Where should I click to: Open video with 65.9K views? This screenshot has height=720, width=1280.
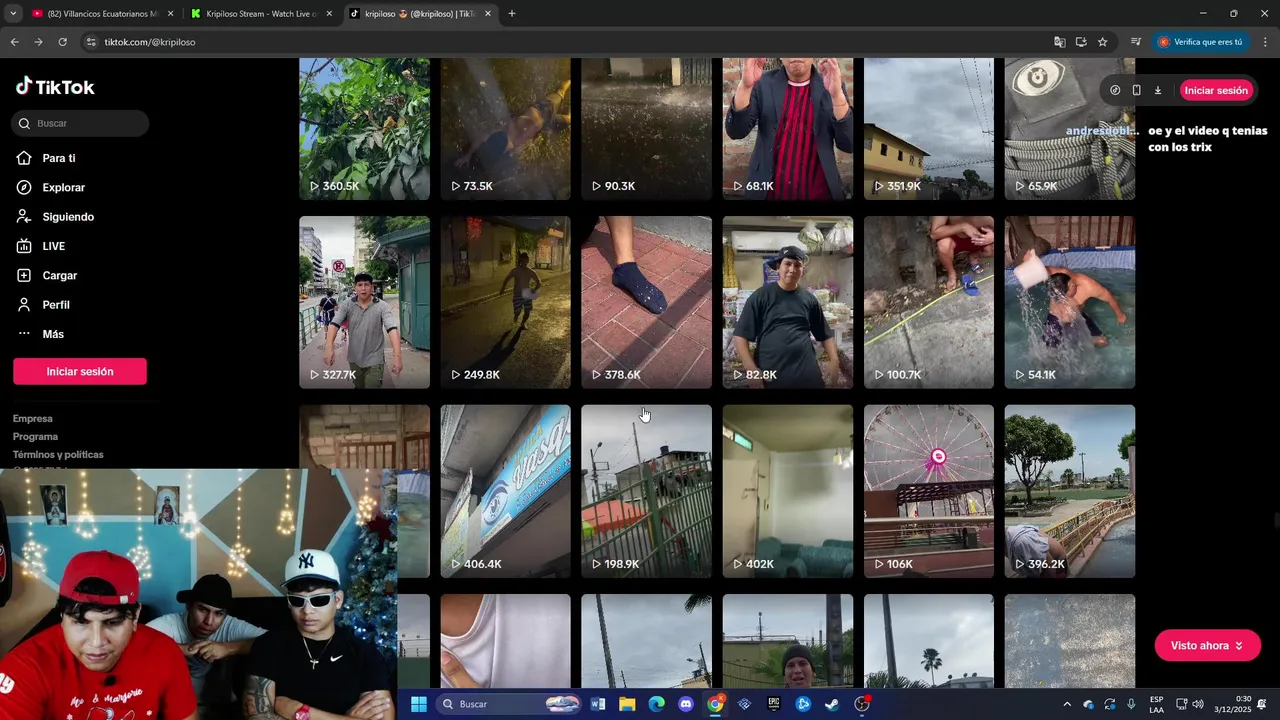click(x=1070, y=128)
